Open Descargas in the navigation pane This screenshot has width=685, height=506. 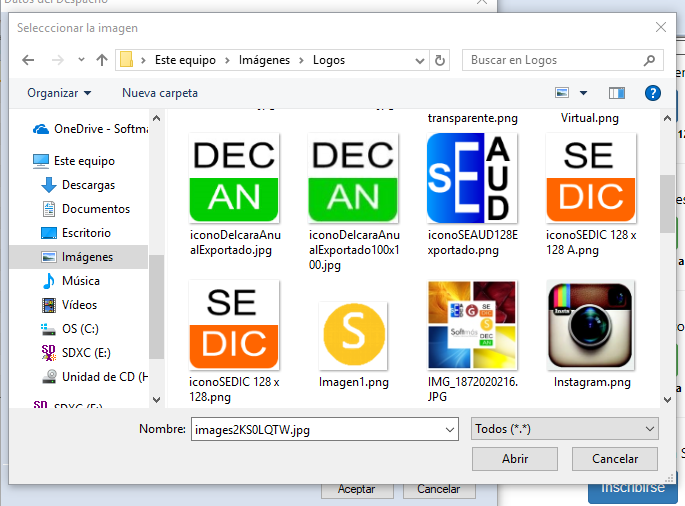88,185
